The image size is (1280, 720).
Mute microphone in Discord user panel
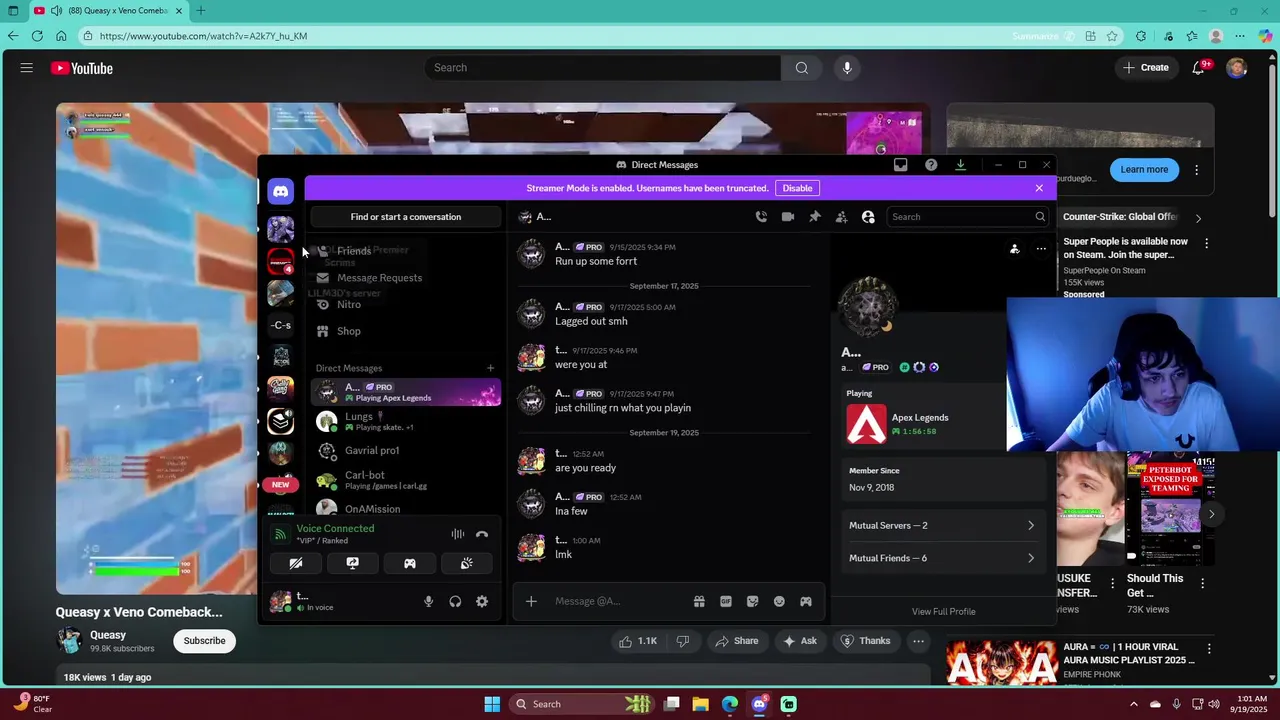point(428,601)
